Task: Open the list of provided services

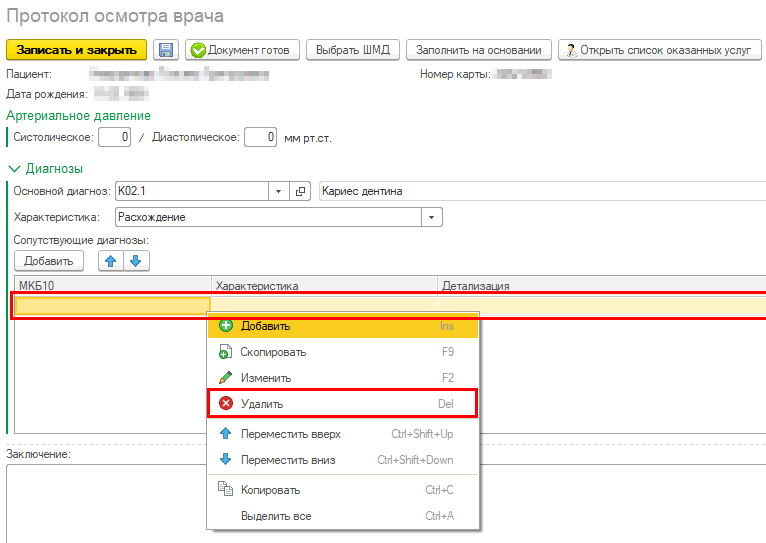Action: 659,50
